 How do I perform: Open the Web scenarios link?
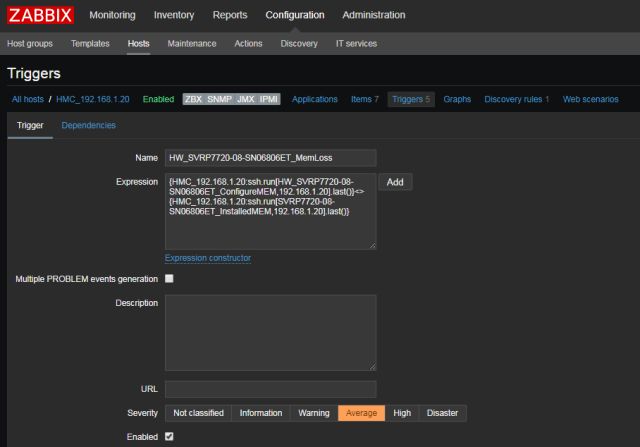coord(591,99)
